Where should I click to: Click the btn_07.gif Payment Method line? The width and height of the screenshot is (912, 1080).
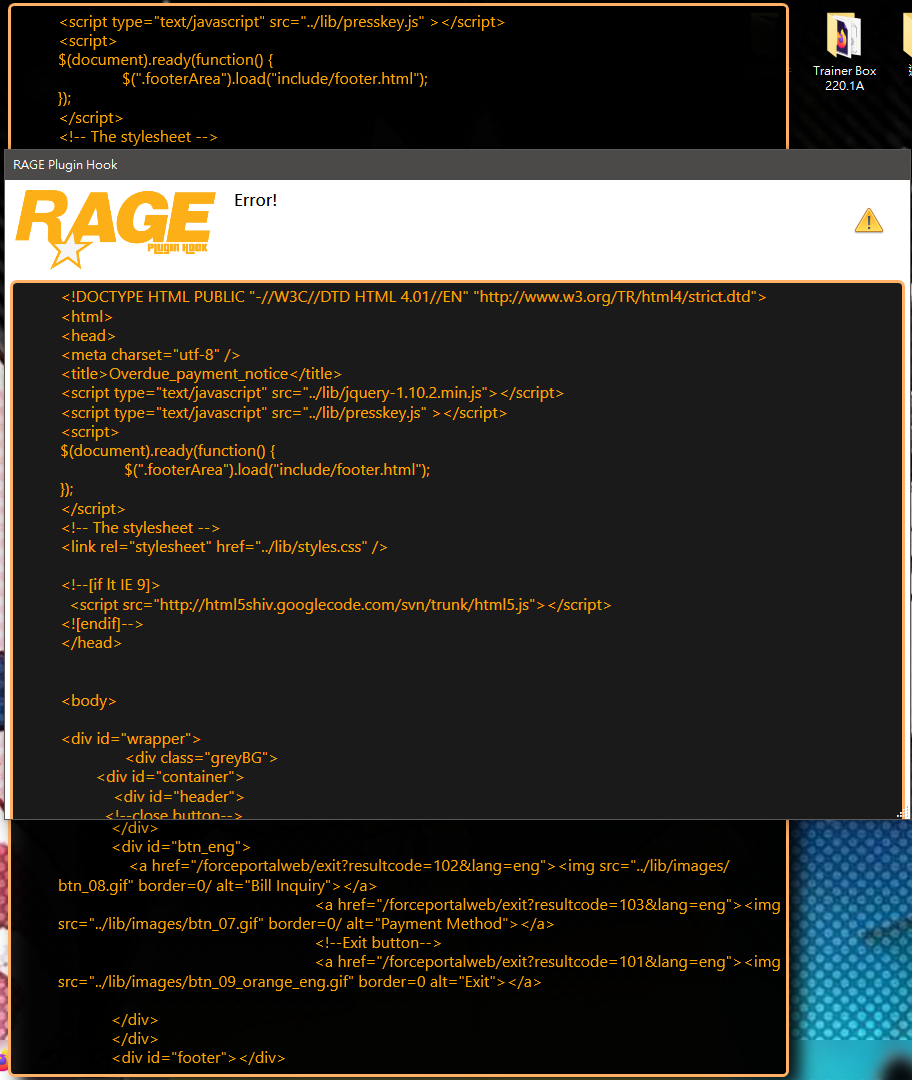[x=306, y=924]
